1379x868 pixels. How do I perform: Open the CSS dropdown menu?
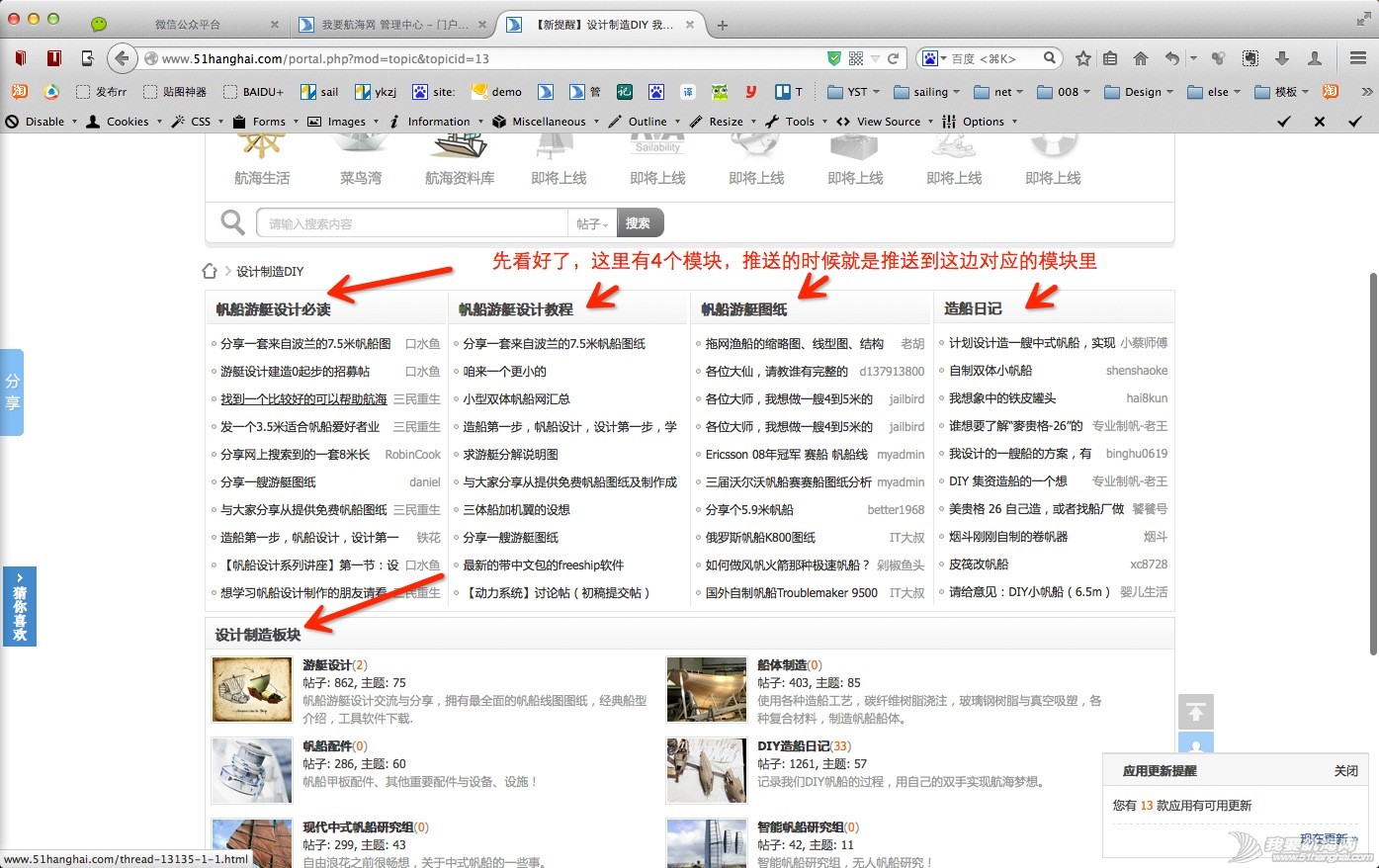click(196, 122)
